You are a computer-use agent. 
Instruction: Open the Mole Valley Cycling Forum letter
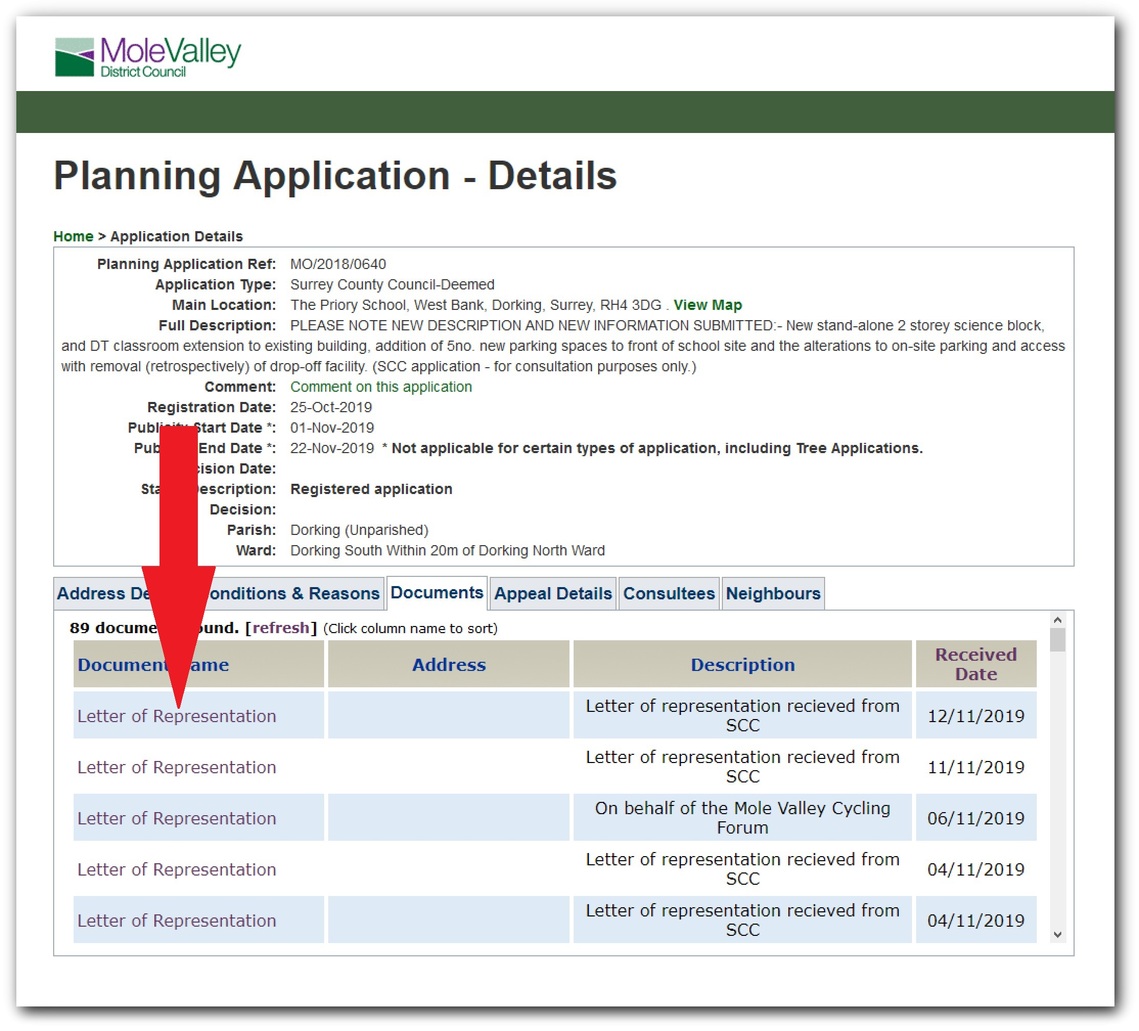[x=176, y=818]
